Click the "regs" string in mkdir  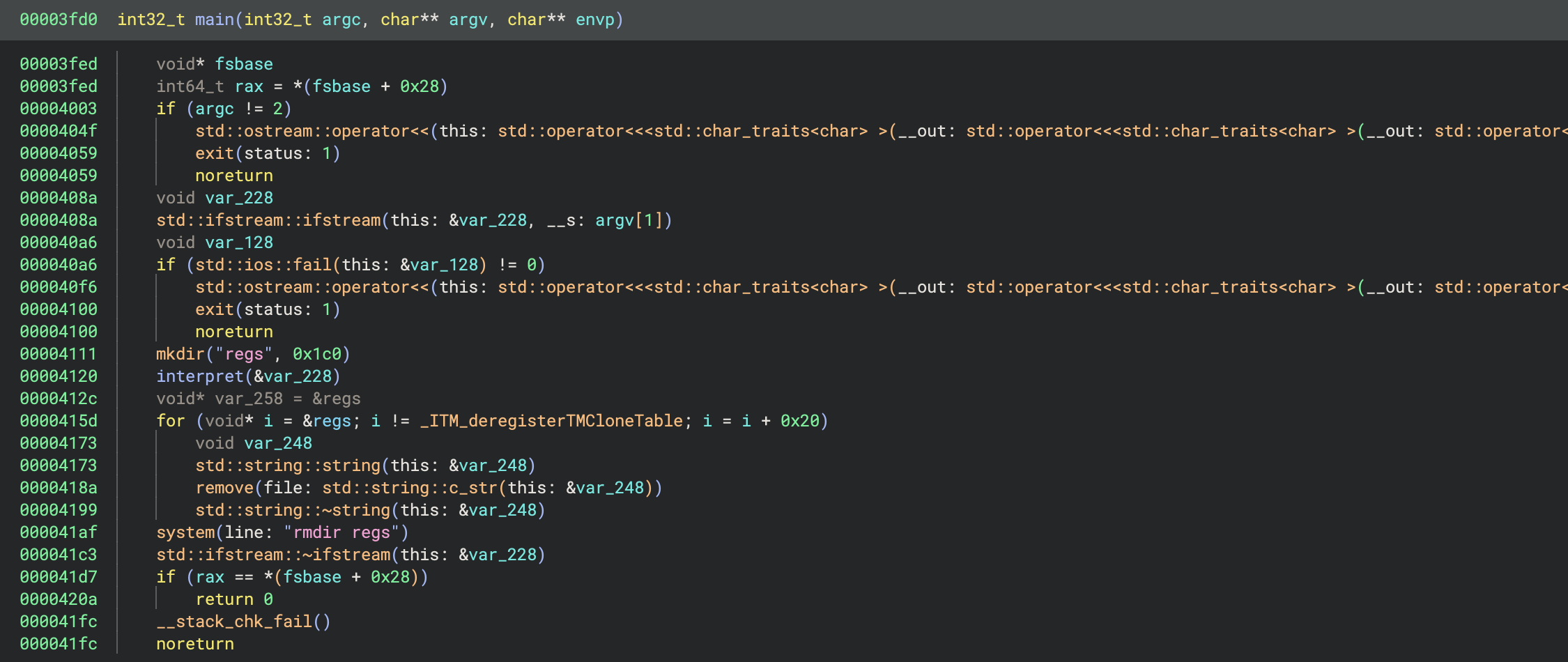[244, 354]
